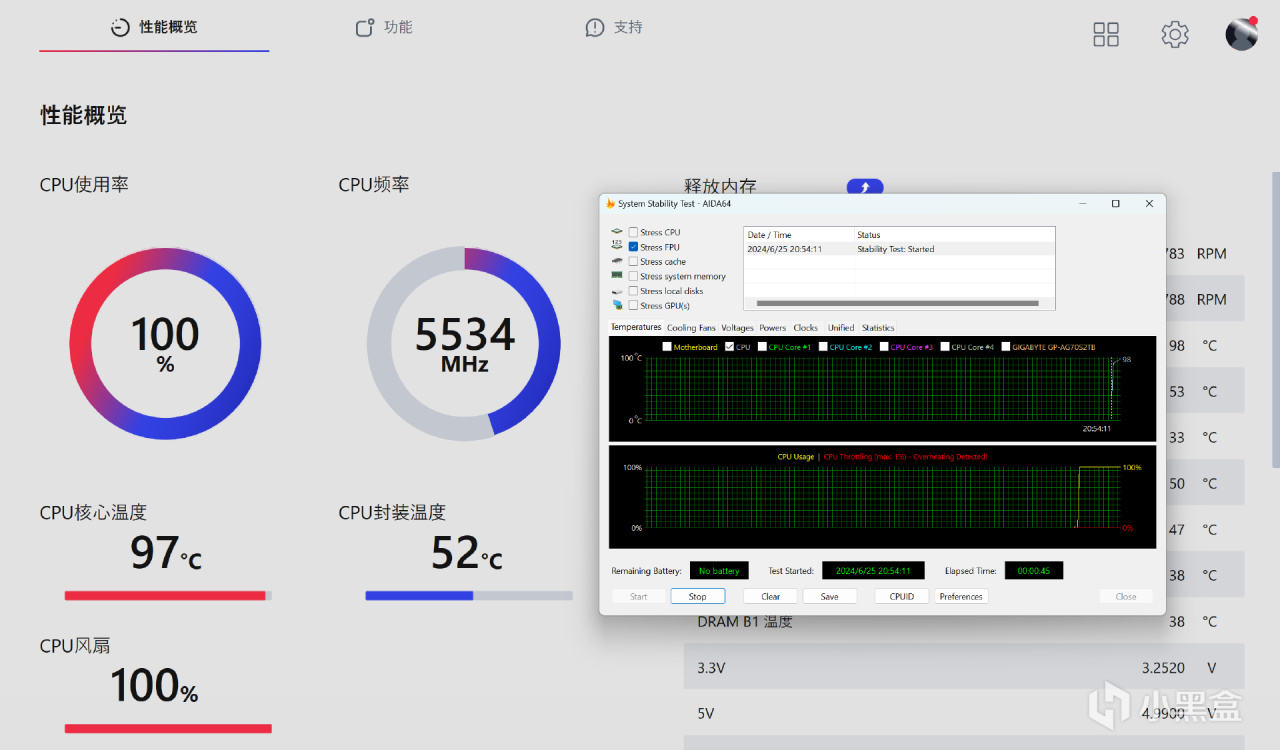This screenshot has height=750, width=1280.
Task: Click the Elapsed Time 00:00:45 readout
Action: pyautogui.click(x=1034, y=571)
